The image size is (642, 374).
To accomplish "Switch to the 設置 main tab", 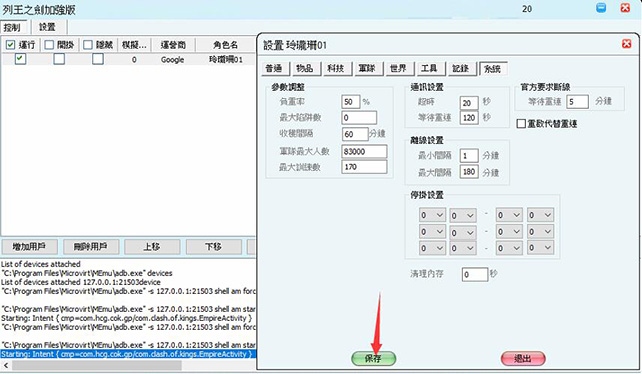I will (x=47, y=27).
